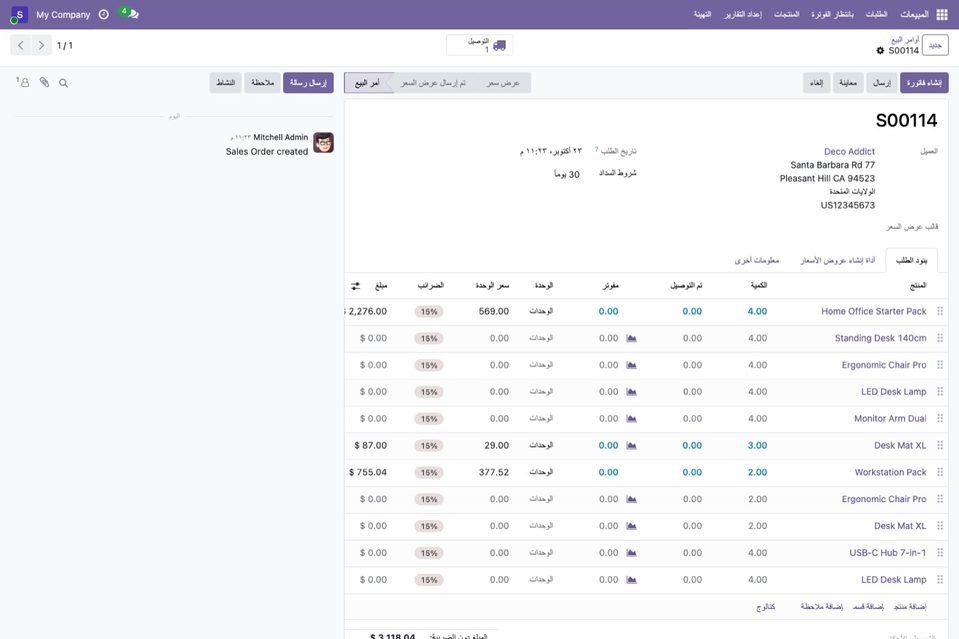959x639 pixels.
Task: Click the إلغاء cancel button
Action: [x=816, y=83]
